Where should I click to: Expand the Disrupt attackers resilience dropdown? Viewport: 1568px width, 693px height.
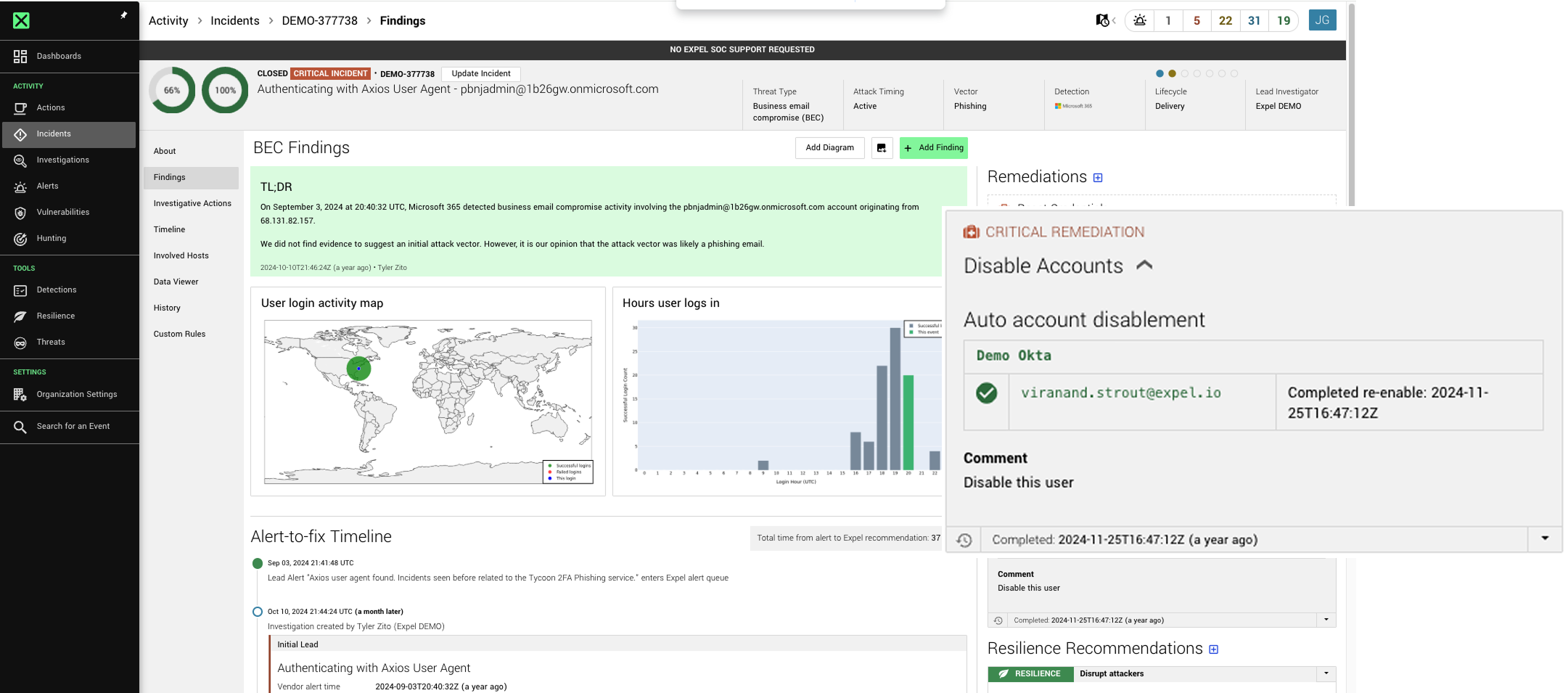click(1326, 674)
